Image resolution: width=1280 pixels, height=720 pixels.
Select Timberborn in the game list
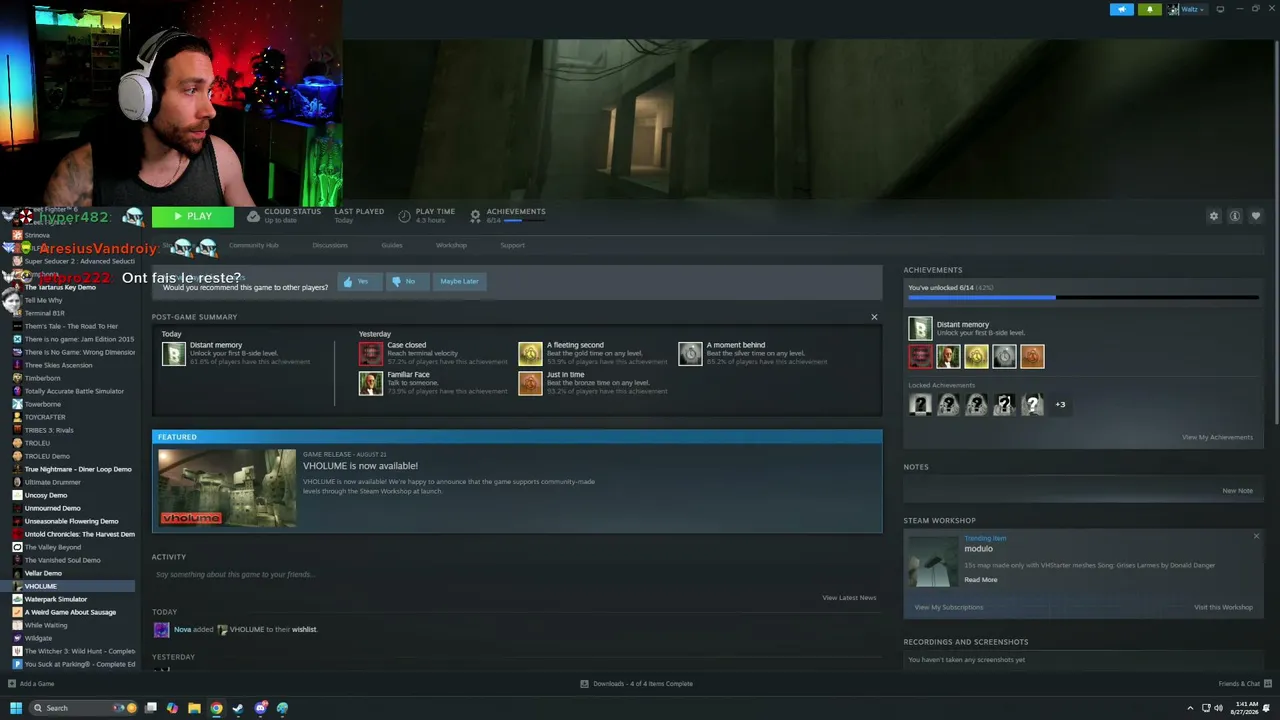coord(68,378)
